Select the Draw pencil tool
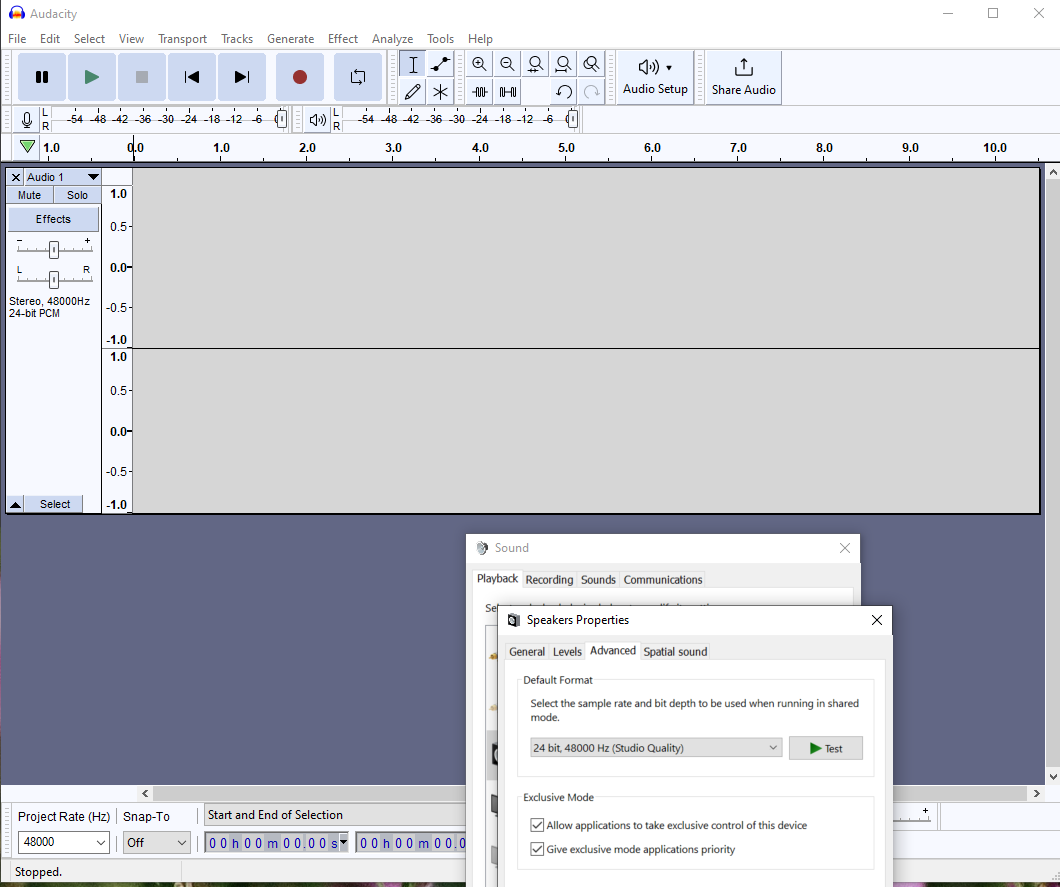1060x887 pixels. point(413,92)
